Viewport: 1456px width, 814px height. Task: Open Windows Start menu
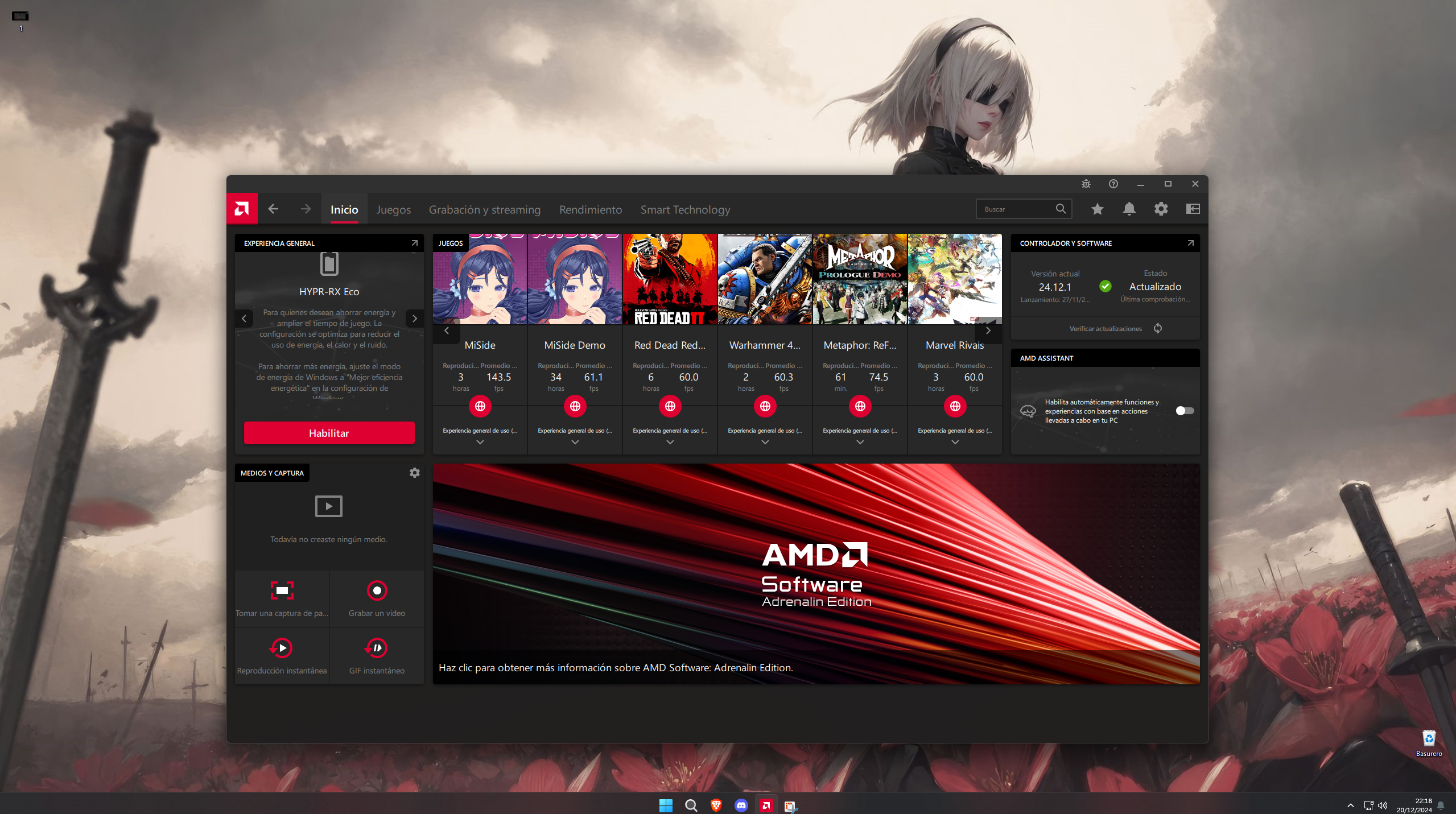(666, 805)
